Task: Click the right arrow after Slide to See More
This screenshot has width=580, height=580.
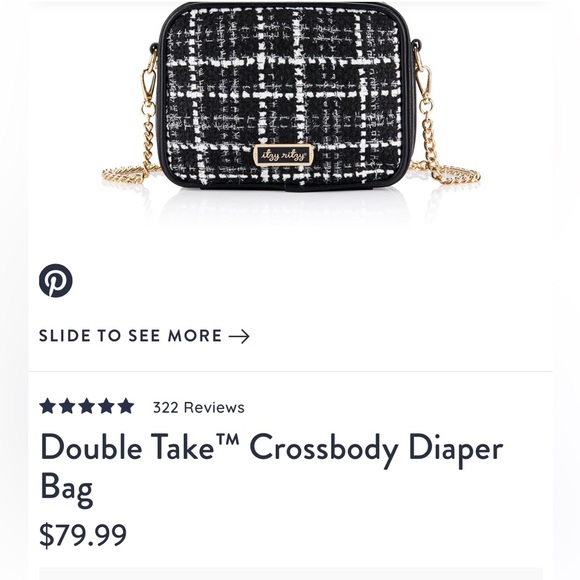Action: (239, 336)
